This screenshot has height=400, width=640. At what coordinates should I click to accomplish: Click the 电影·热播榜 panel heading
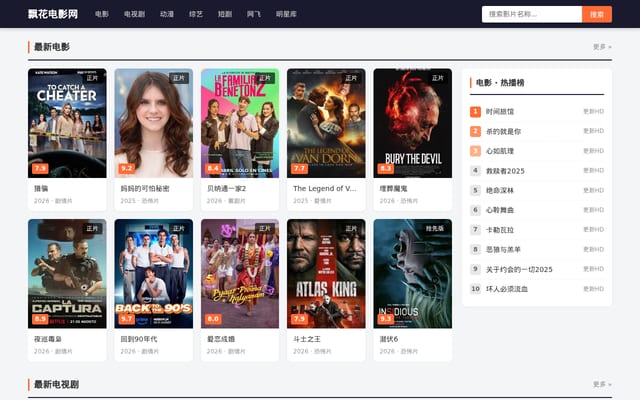tap(500, 83)
